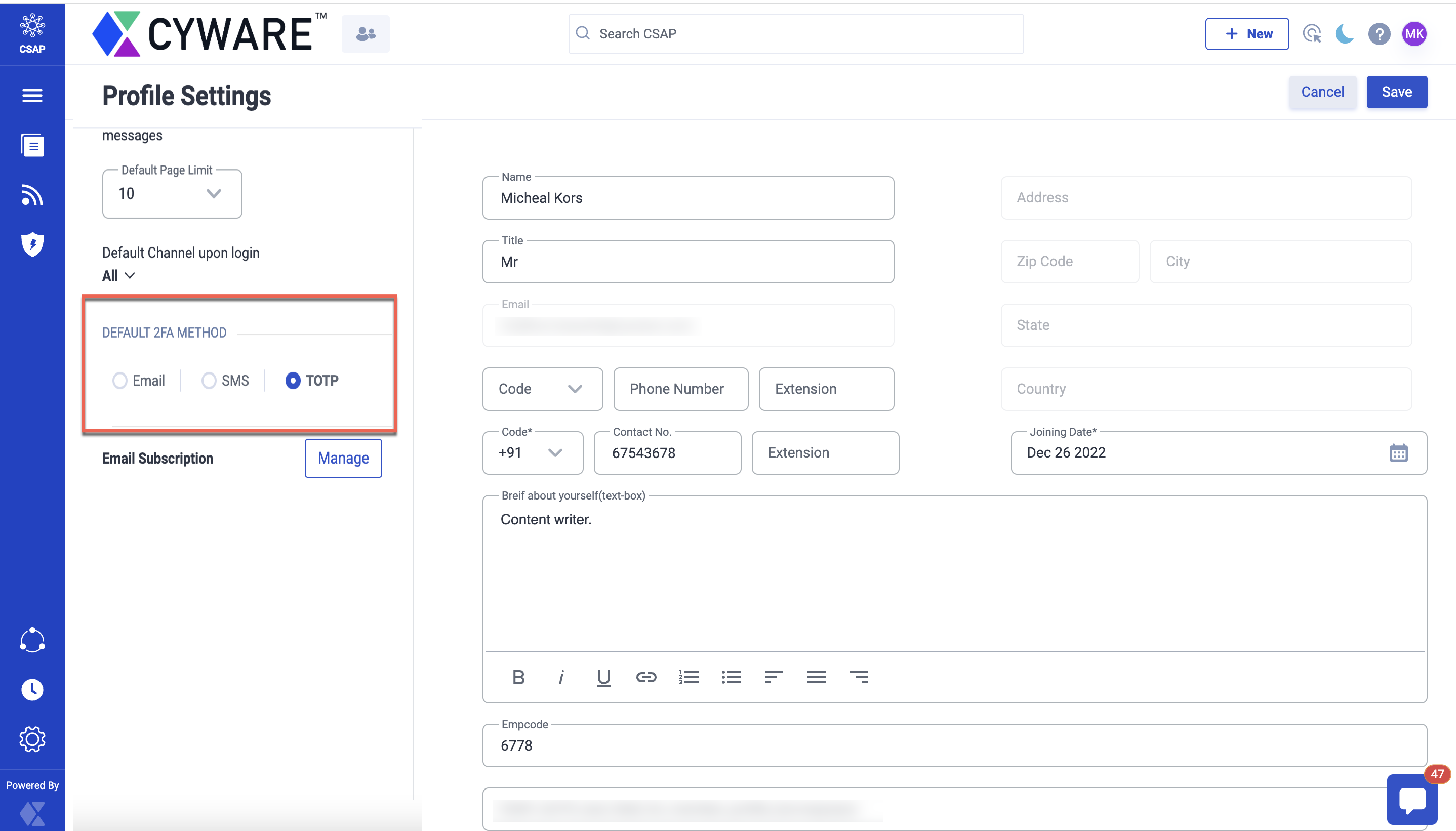Click the State input field
This screenshot has height=831, width=1456.
(x=1205, y=325)
